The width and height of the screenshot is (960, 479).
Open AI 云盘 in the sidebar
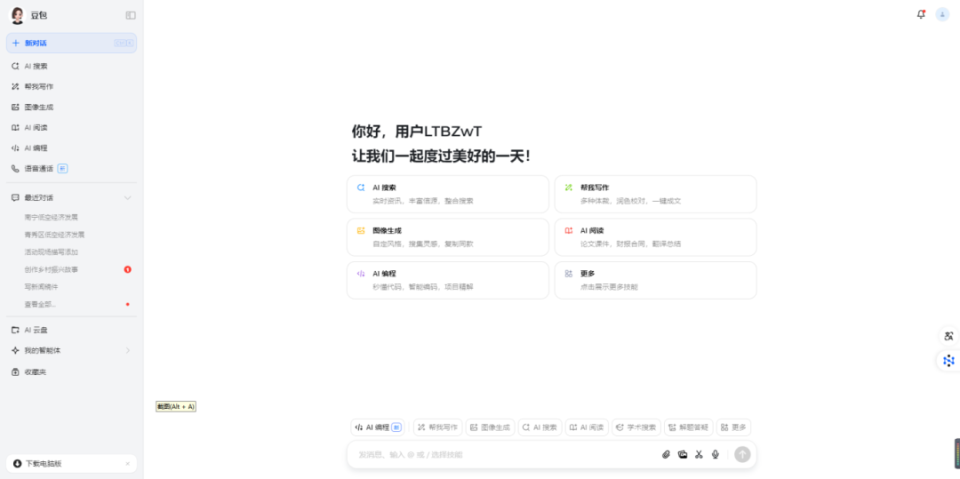(72, 330)
